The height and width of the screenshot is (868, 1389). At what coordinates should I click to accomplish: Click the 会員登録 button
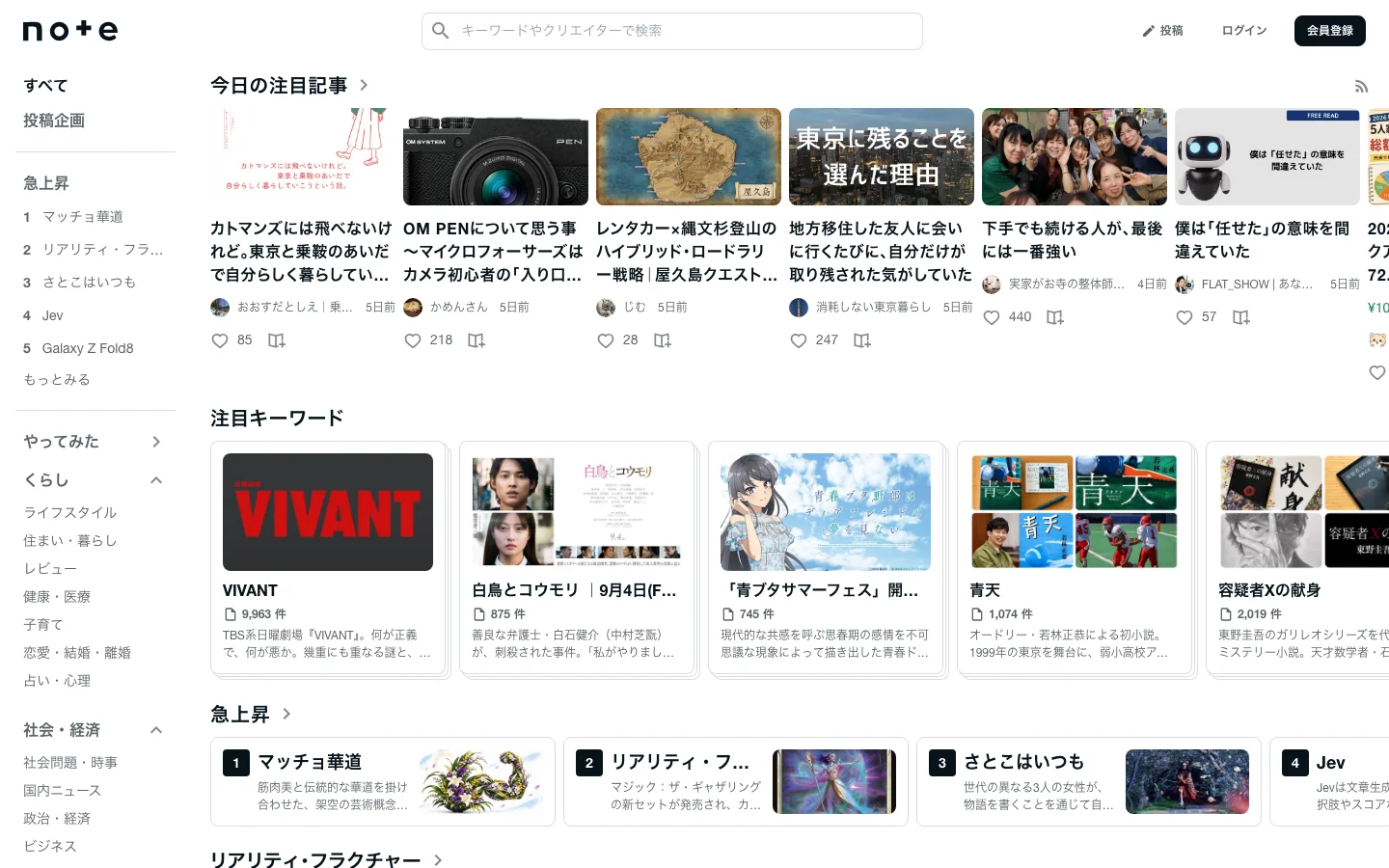click(1330, 31)
